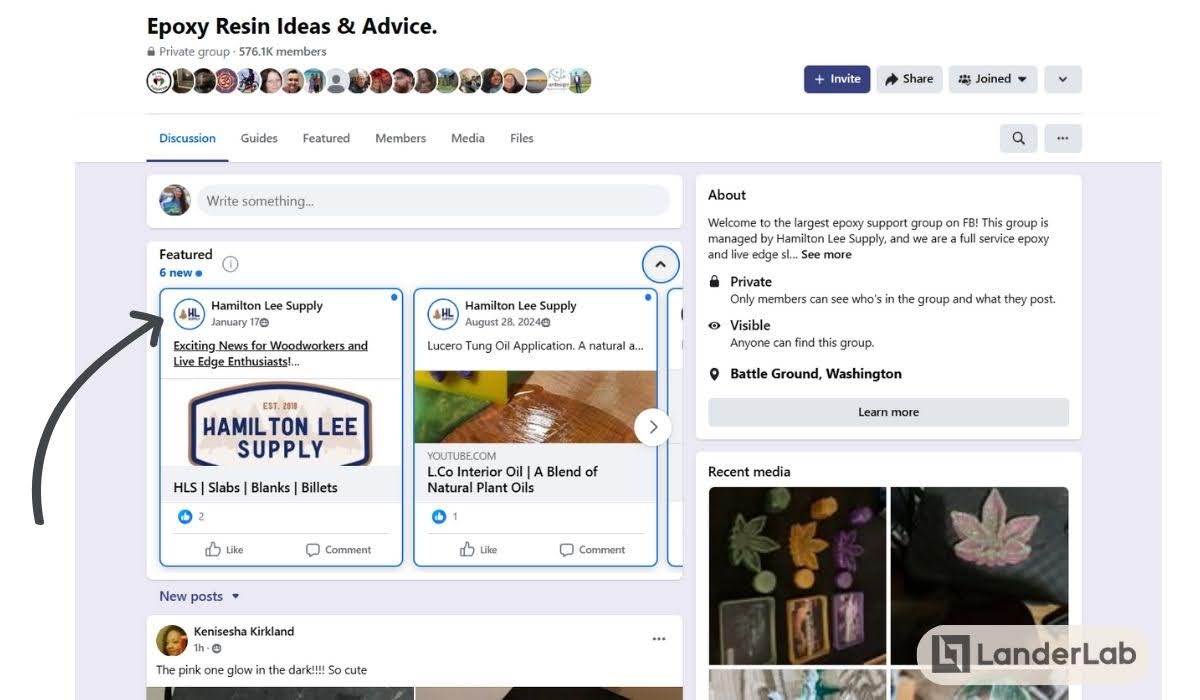Click the Invite button
The width and height of the screenshot is (1200, 700).
pos(837,79)
